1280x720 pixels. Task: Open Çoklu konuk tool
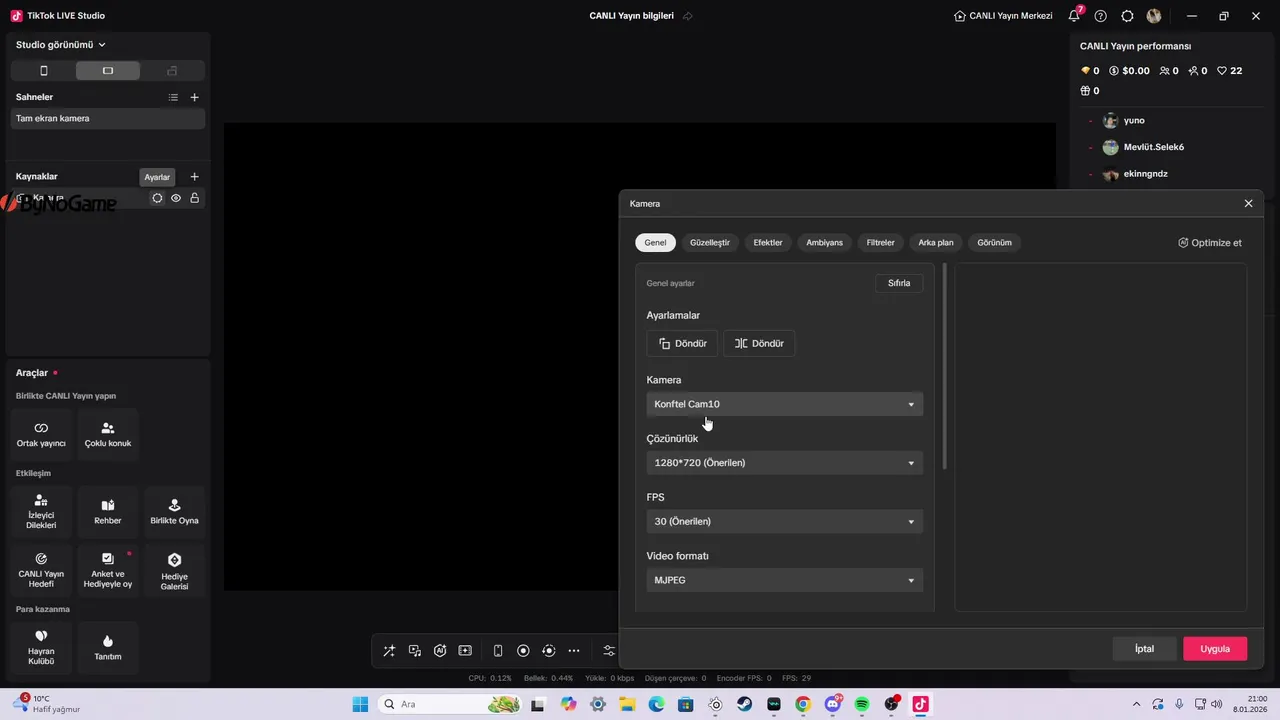[x=108, y=434]
